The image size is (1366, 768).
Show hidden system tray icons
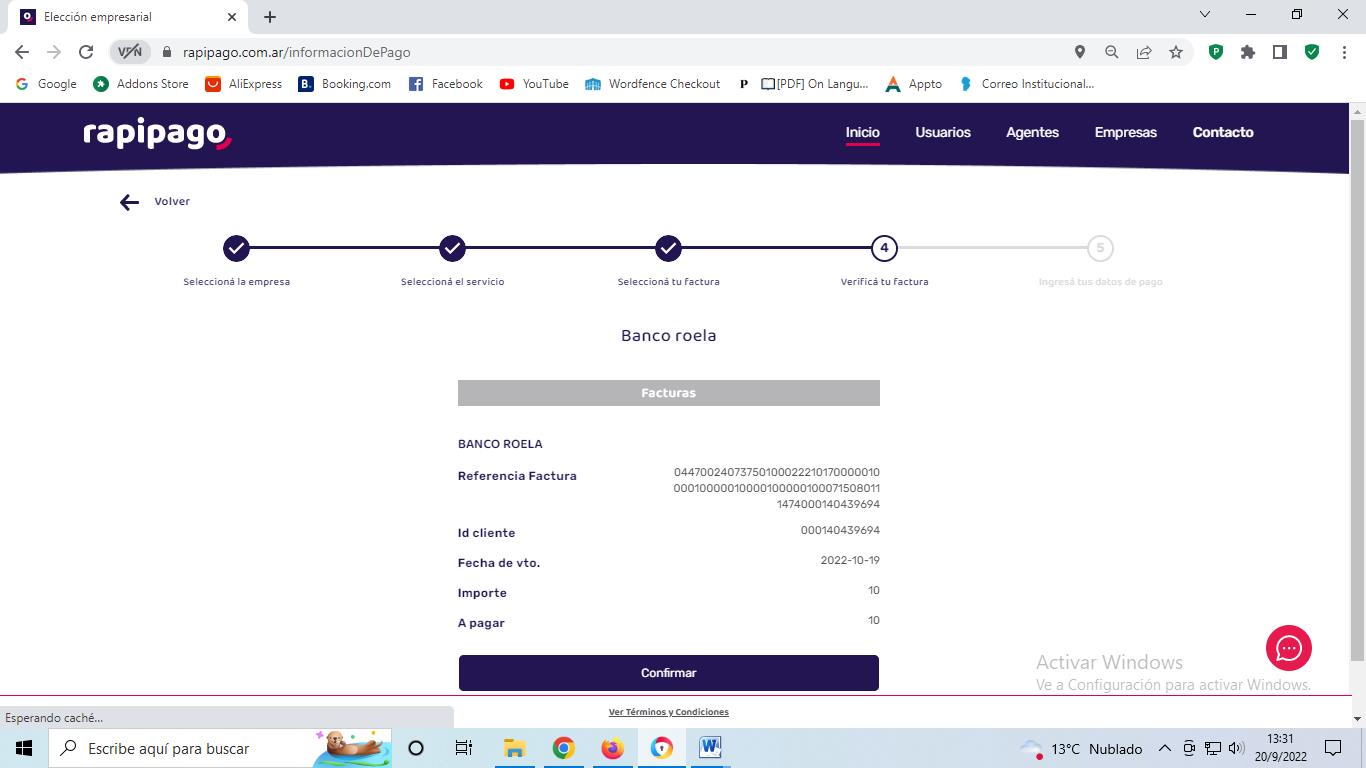pyautogui.click(x=1164, y=748)
